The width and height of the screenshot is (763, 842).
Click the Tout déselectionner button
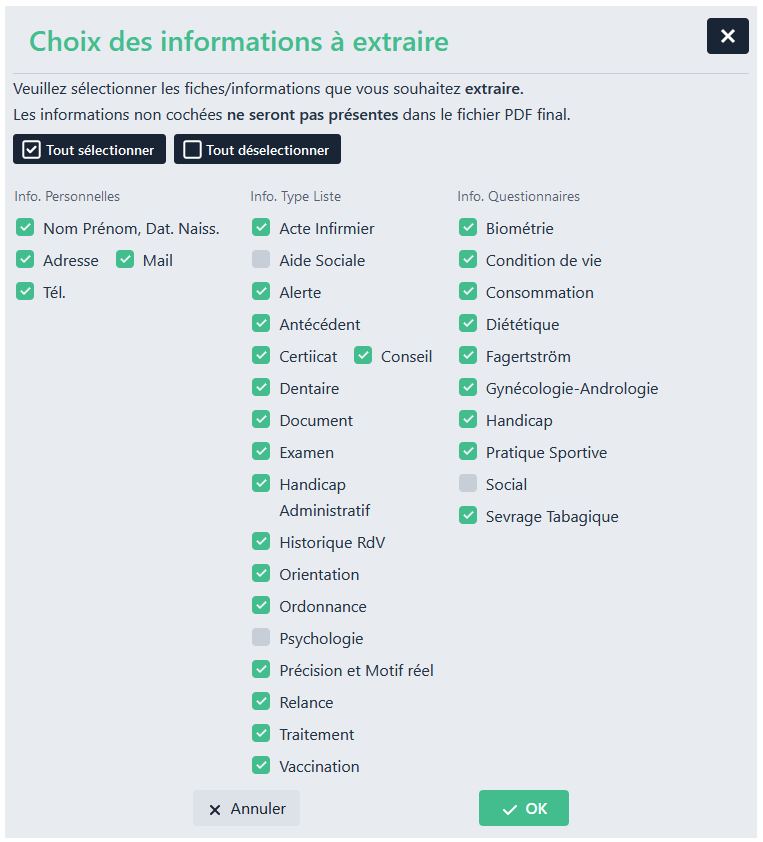click(257, 150)
